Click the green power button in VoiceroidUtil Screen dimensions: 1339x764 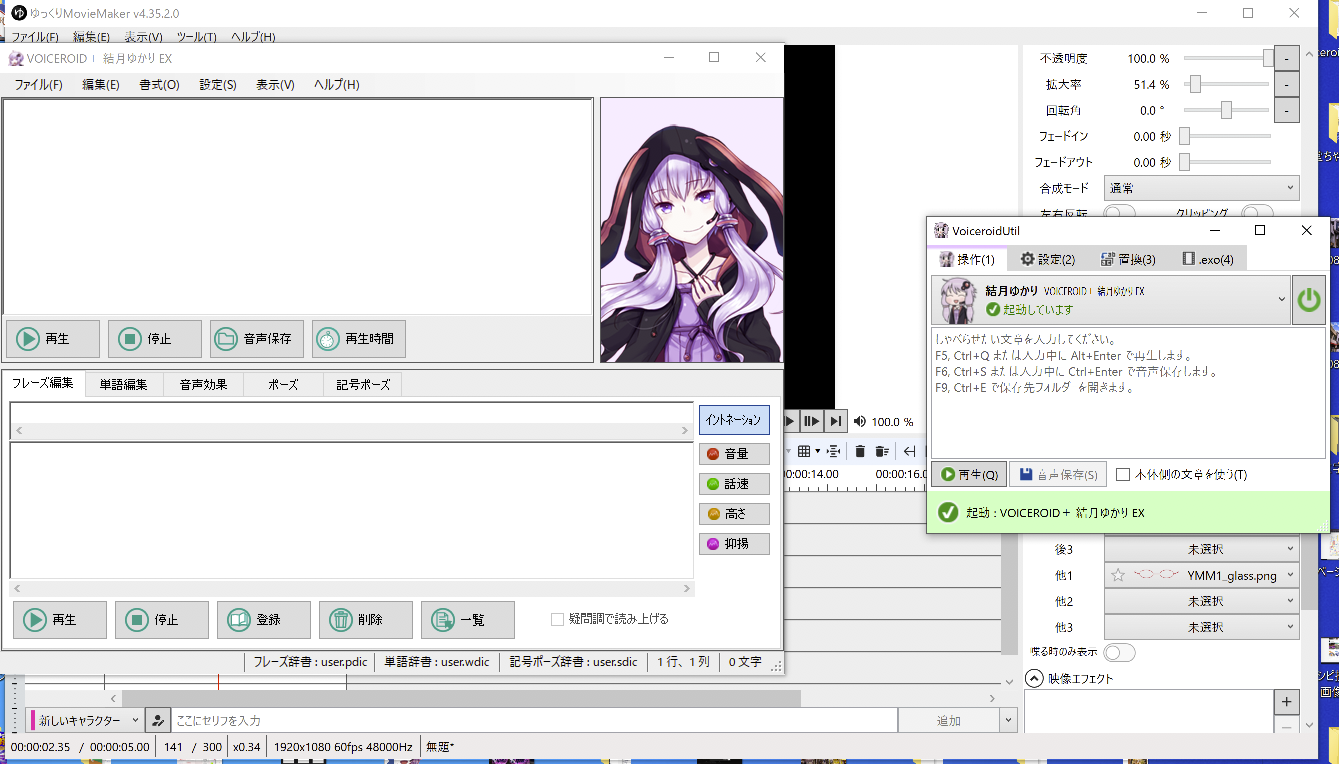[x=1308, y=300]
